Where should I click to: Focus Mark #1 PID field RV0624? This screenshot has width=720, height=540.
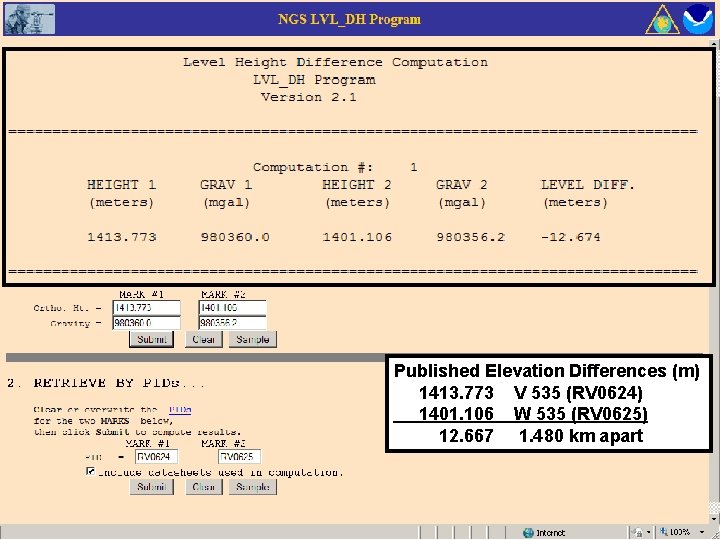click(x=156, y=457)
